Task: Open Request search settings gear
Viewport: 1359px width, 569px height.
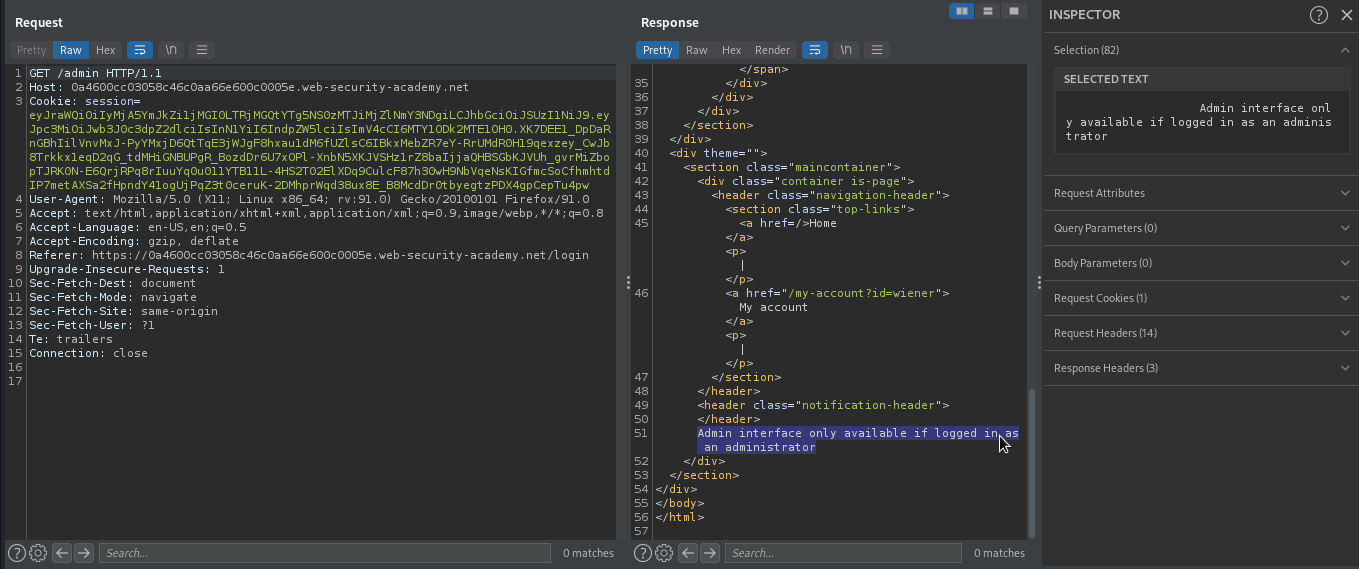Action: coord(38,553)
